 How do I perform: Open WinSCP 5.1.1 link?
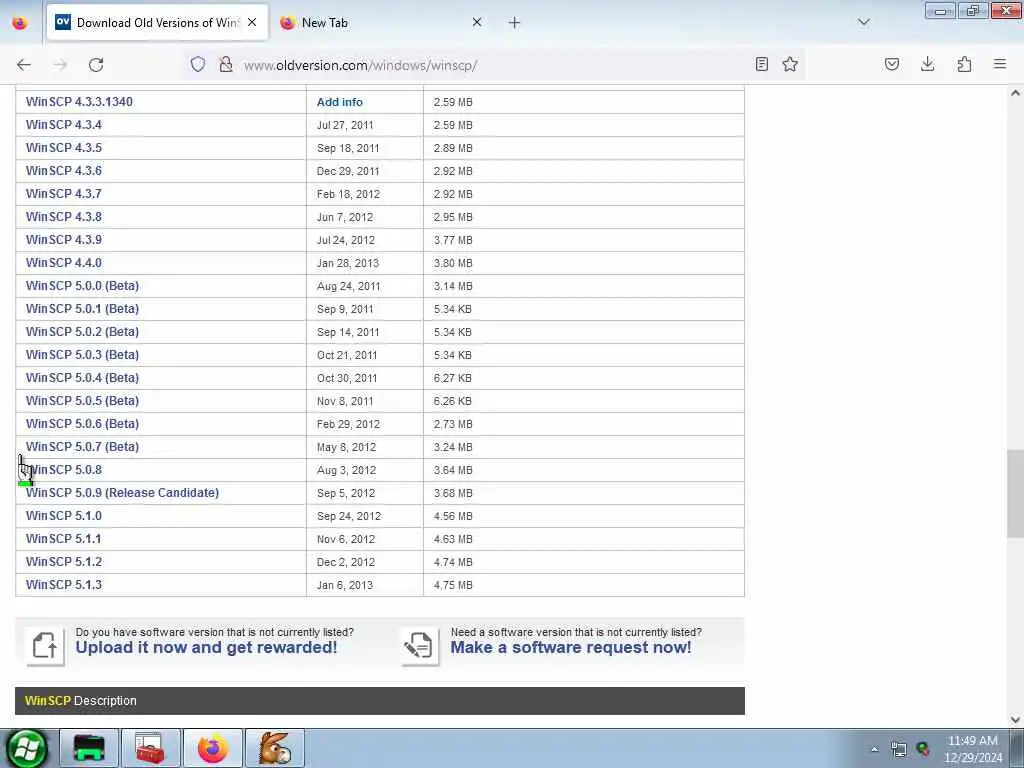click(x=63, y=539)
